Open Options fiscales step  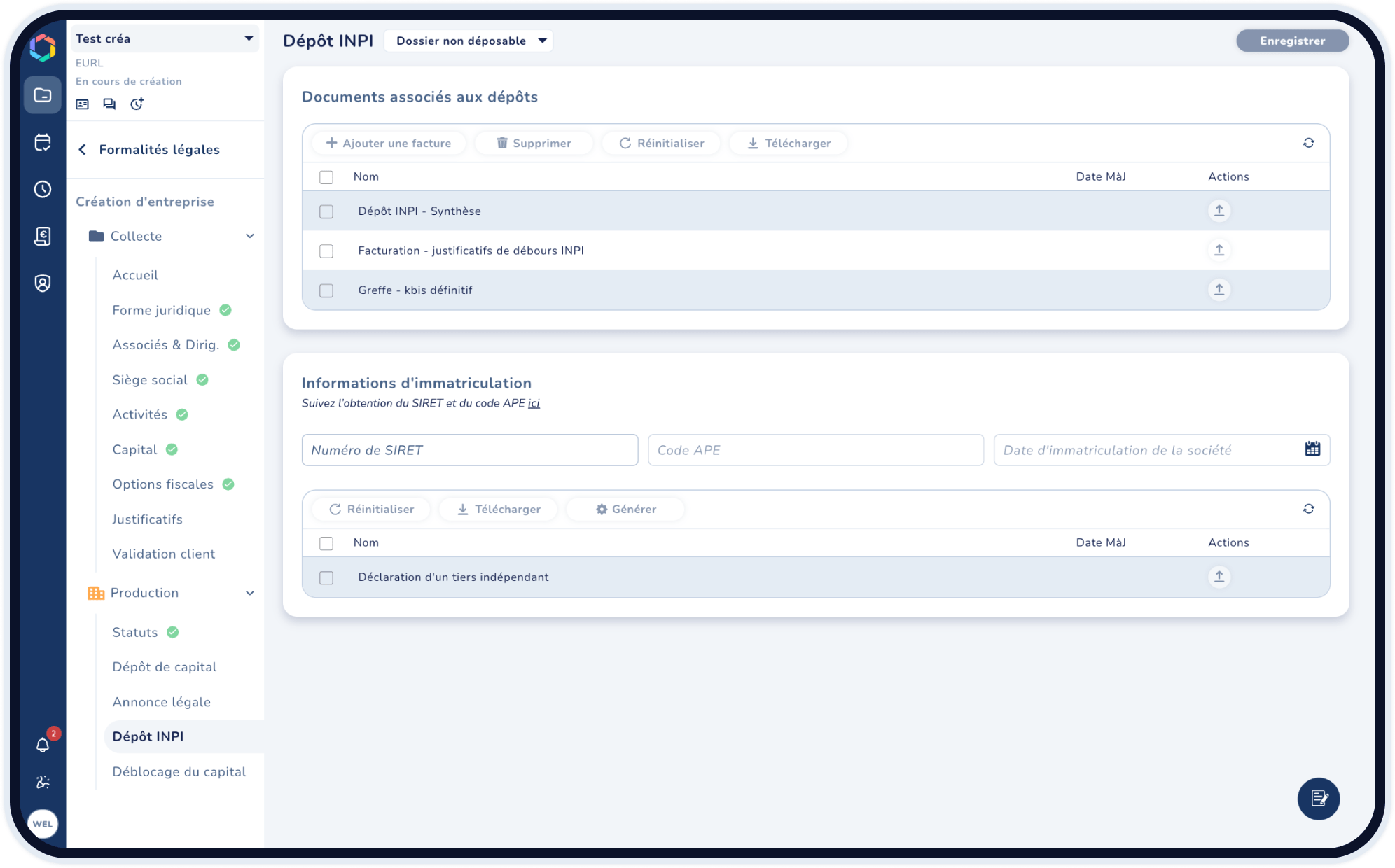[x=162, y=484]
